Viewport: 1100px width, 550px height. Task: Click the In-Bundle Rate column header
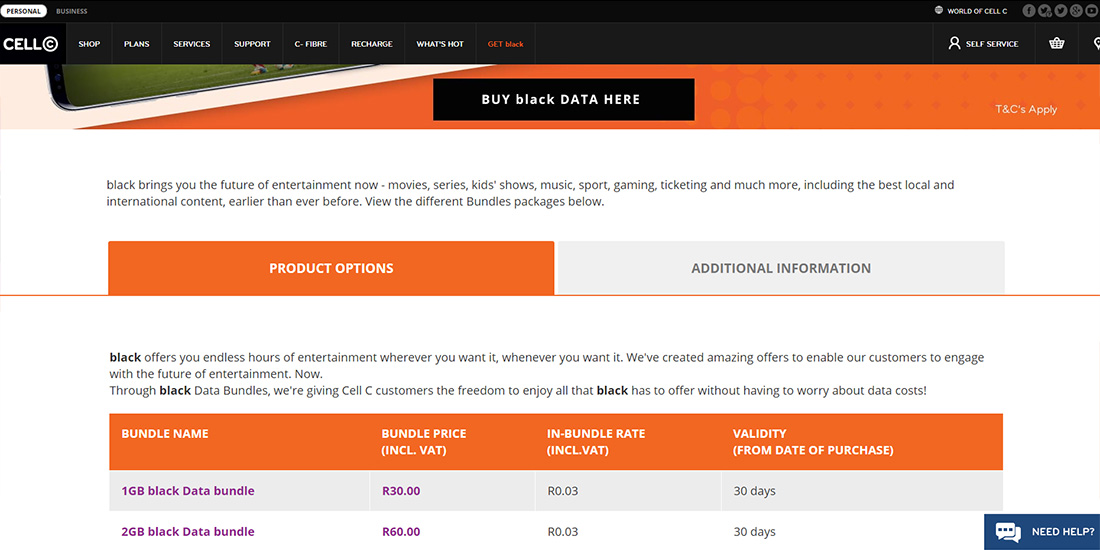click(595, 442)
